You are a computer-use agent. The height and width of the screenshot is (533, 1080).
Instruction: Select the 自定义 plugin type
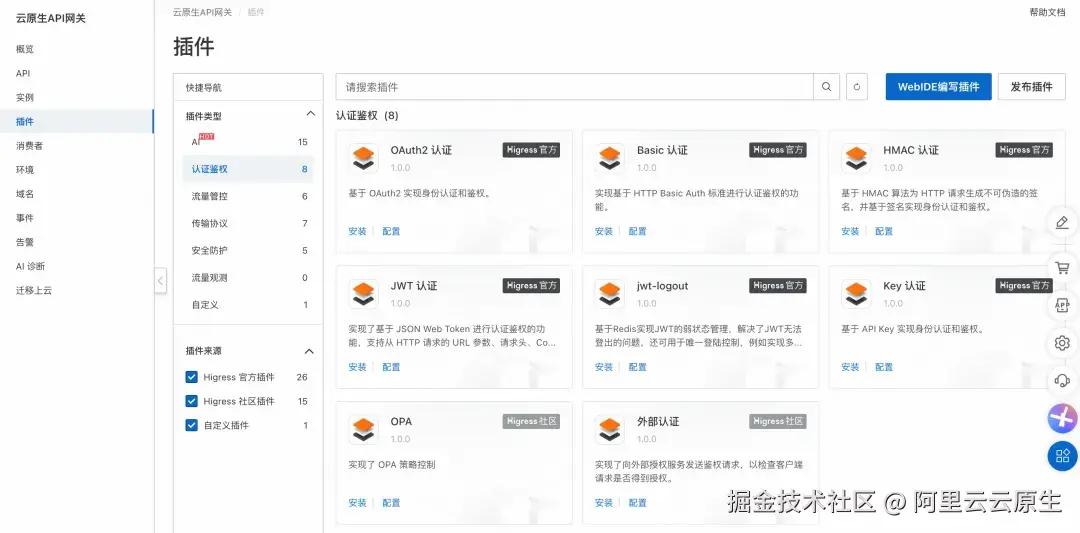pos(248,304)
